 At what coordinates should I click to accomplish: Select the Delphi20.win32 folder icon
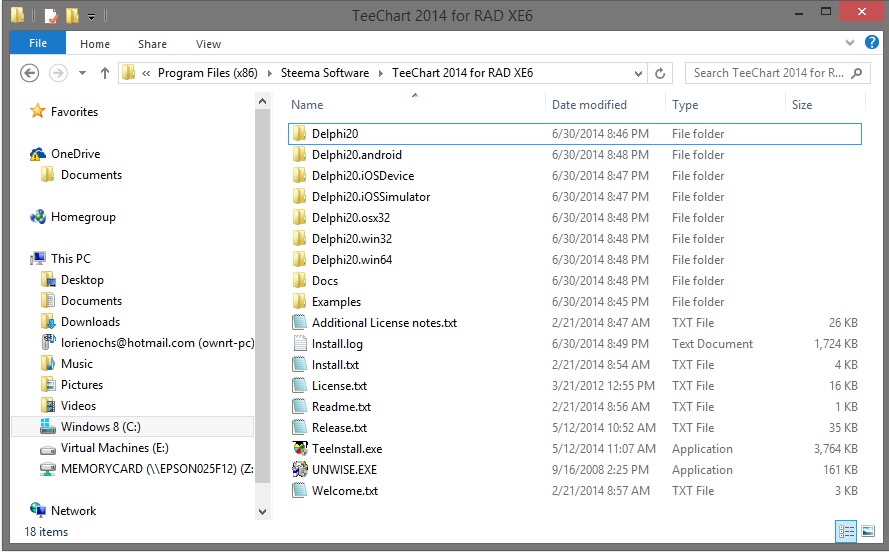[299, 239]
